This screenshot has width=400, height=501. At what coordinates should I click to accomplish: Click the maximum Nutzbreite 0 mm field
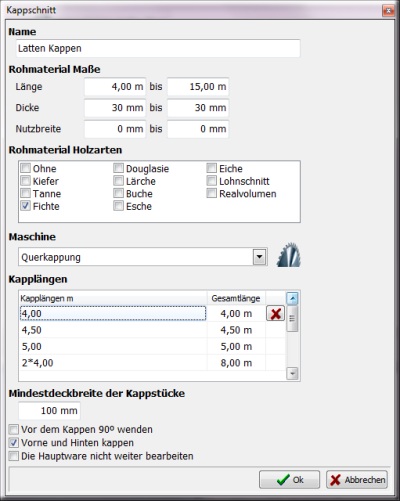coord(198,129)
